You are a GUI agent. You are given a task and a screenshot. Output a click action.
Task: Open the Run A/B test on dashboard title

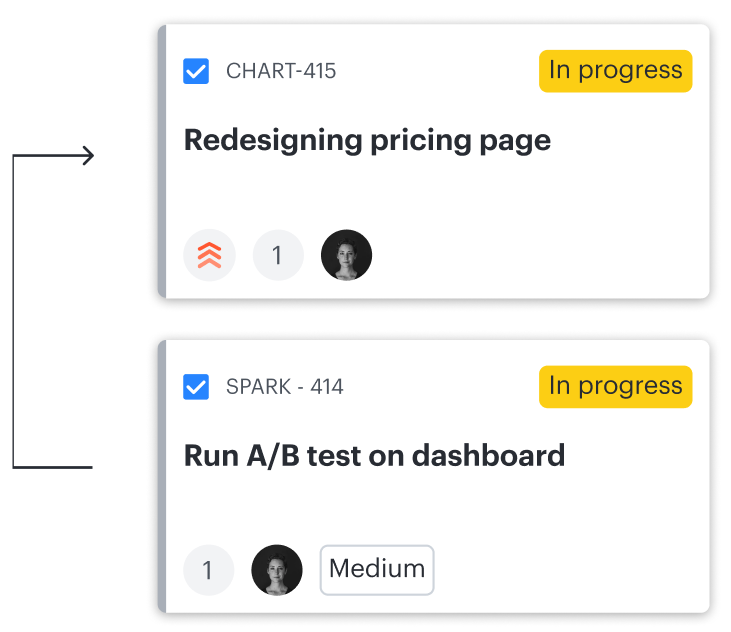click(374, 456)
